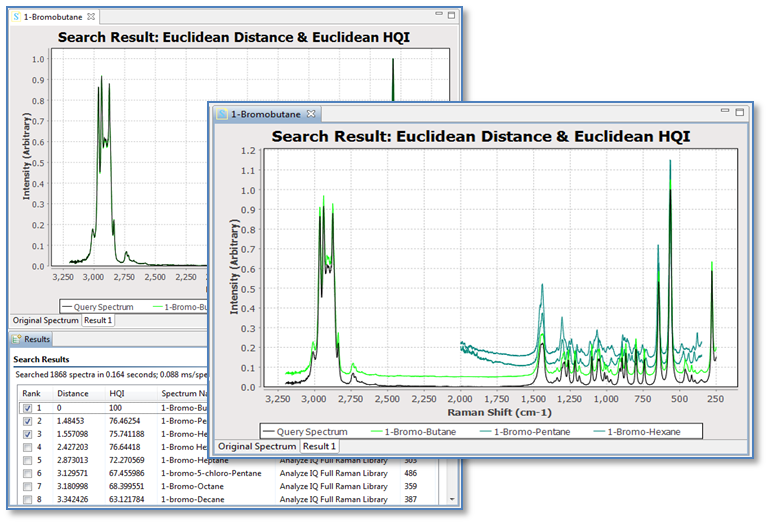Click spectrum icon on back 1-Bromobutane tab
The height and width of the screenshot is (524, 768).
[17, 17]
